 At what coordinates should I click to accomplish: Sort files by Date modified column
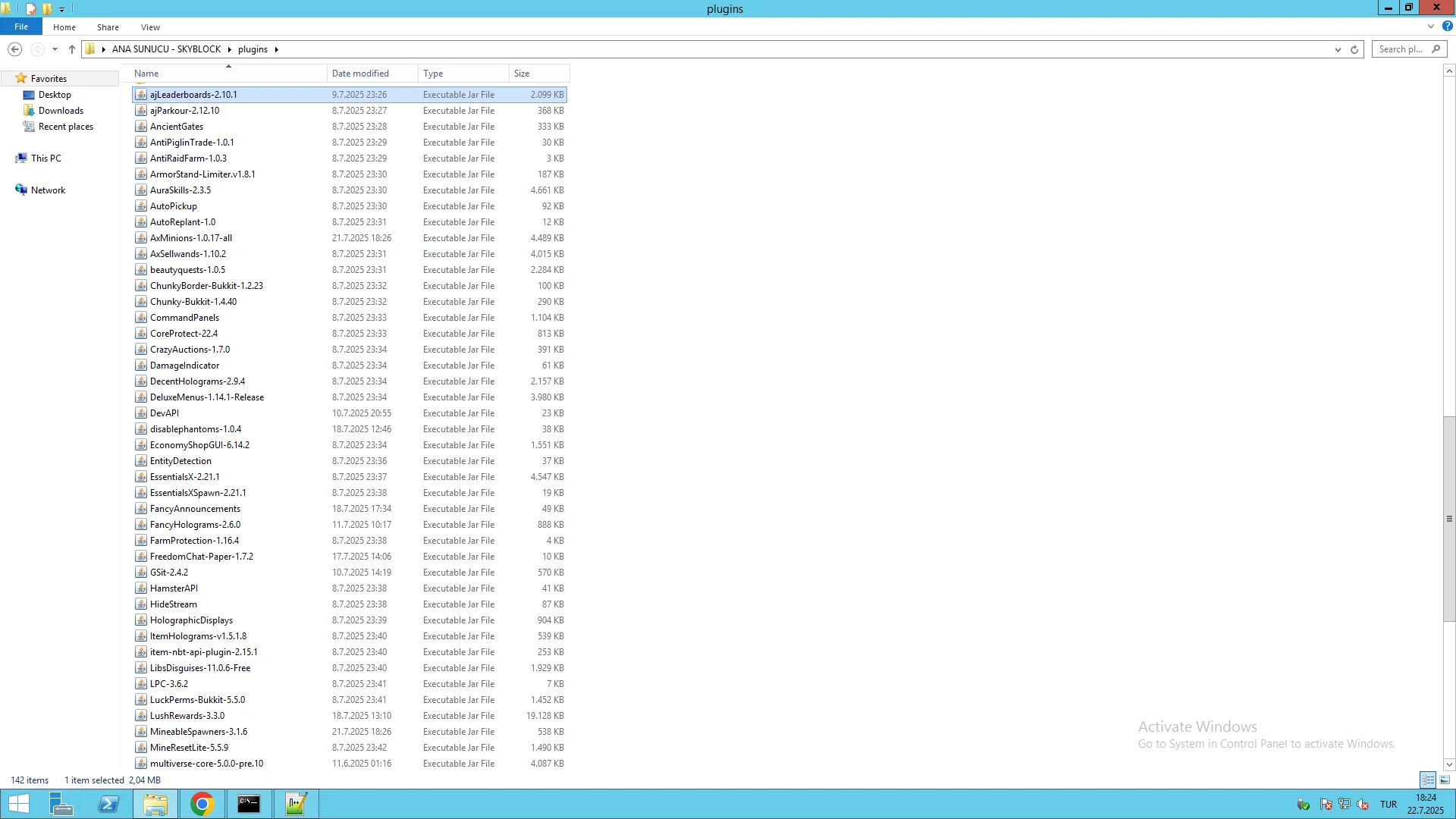pos(372,74)
